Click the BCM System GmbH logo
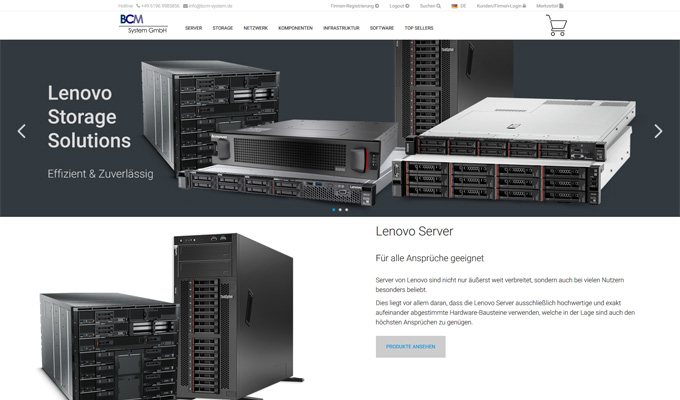This screenshot has height=400, width=680. (x=143, y=24)
